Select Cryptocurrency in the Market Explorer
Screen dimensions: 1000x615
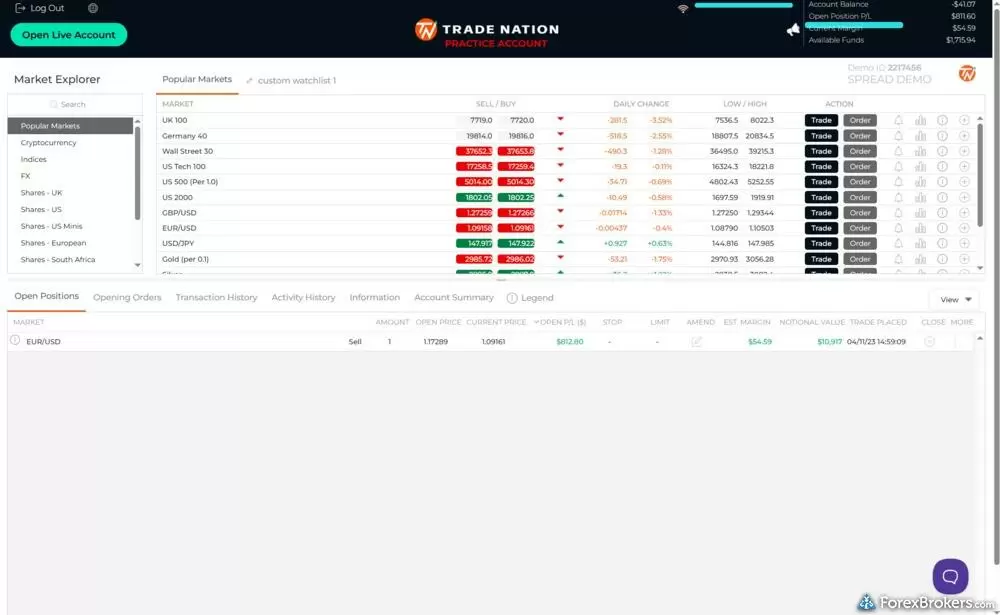click(x=49, y=143)
